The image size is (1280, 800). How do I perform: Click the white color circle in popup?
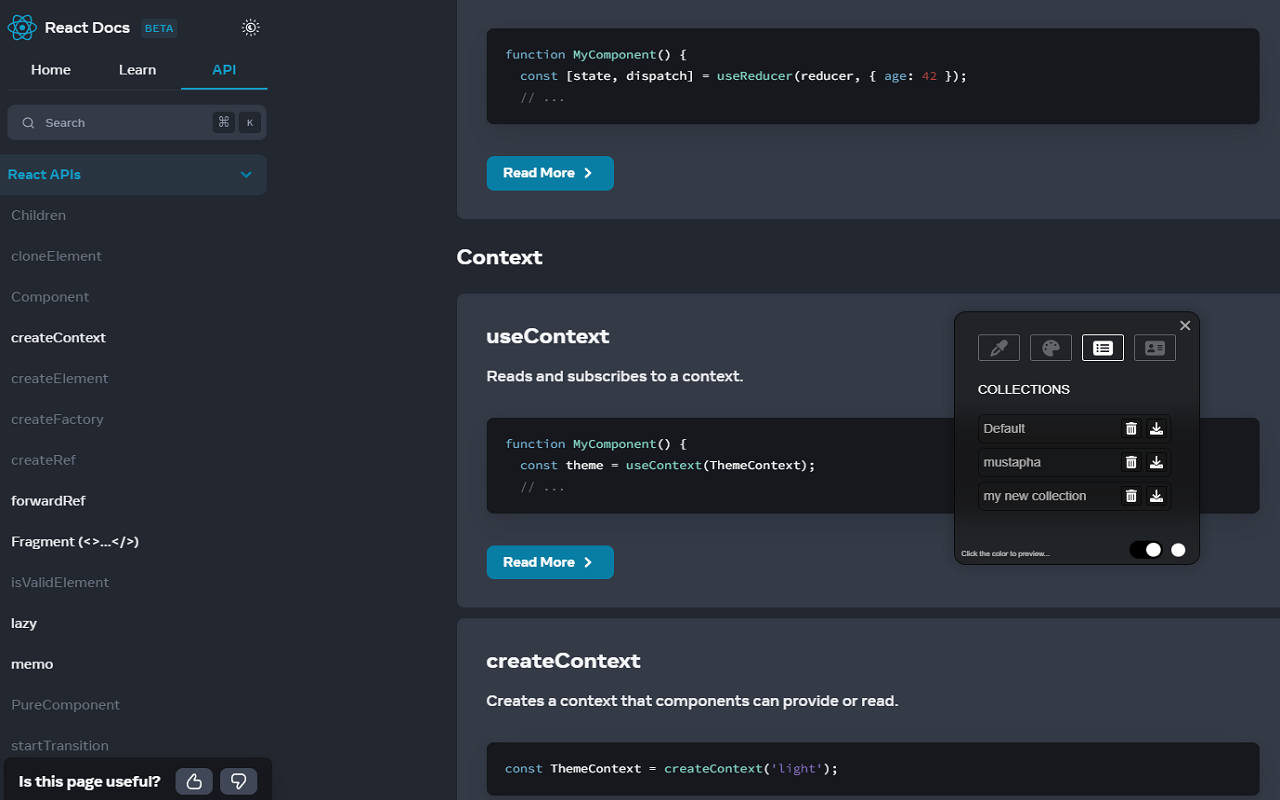(1178, 550)
